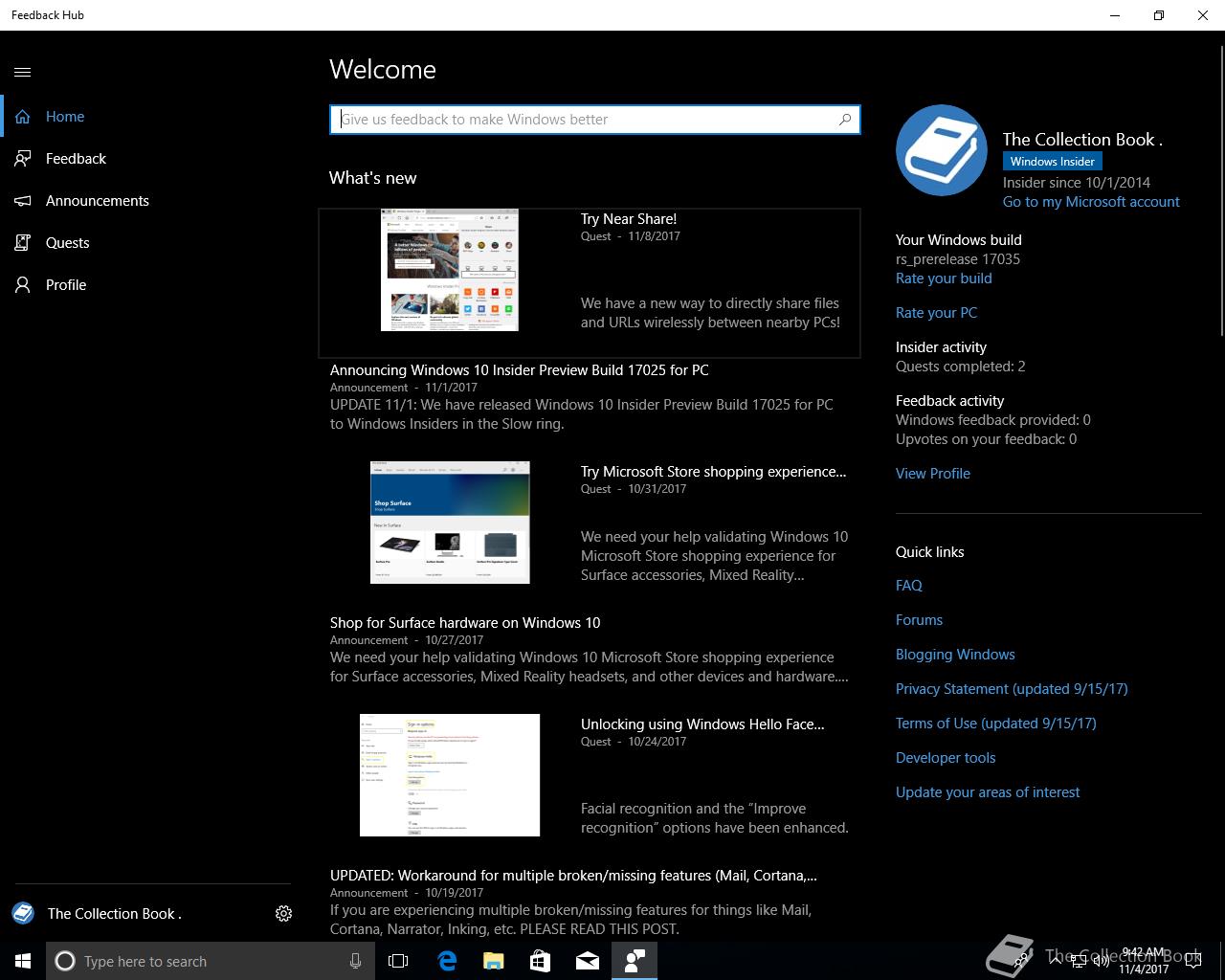Open the FAQ quick link
1225x980 pixels.
[909, 586]
